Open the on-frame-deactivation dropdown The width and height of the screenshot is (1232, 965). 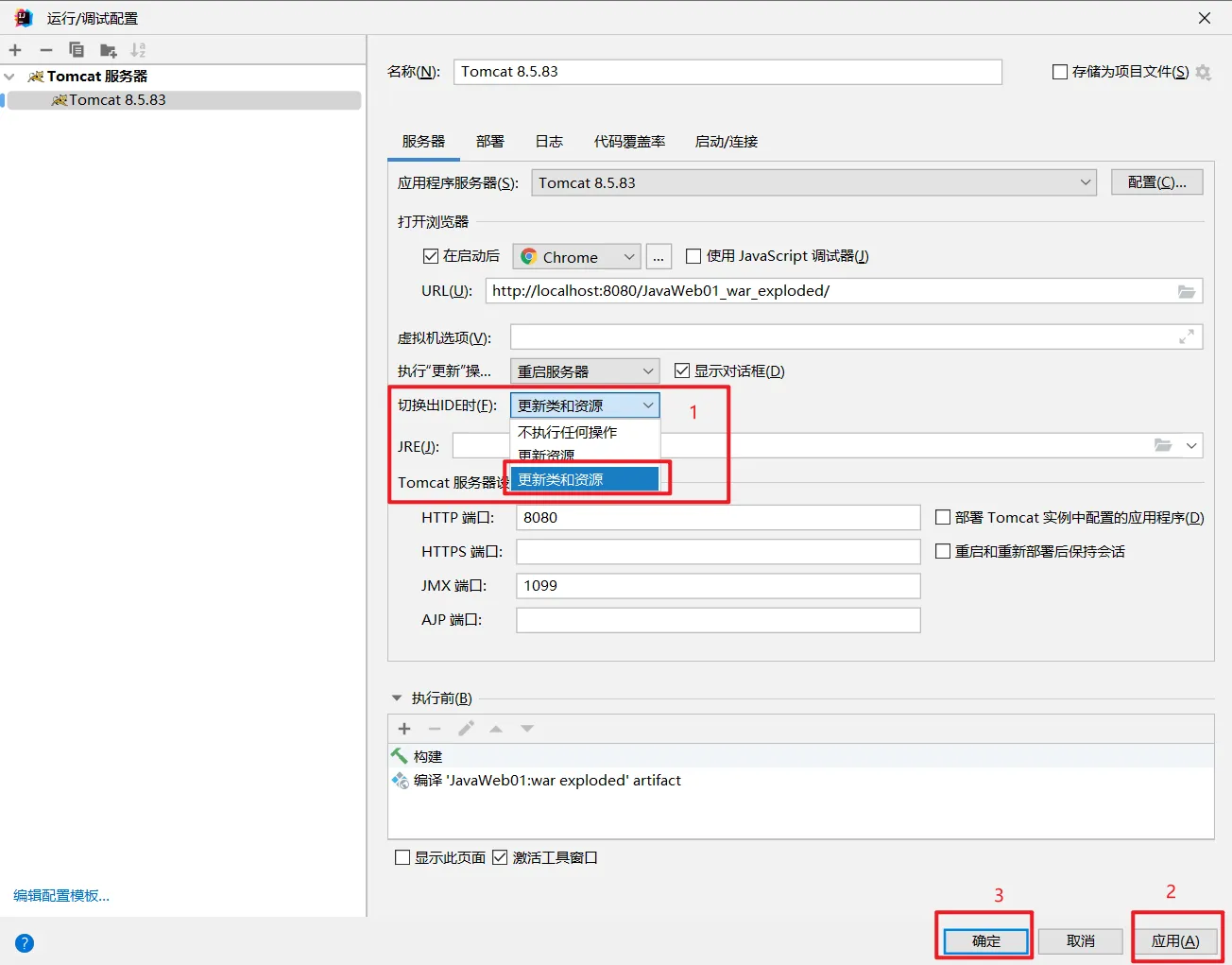(585, 405)
